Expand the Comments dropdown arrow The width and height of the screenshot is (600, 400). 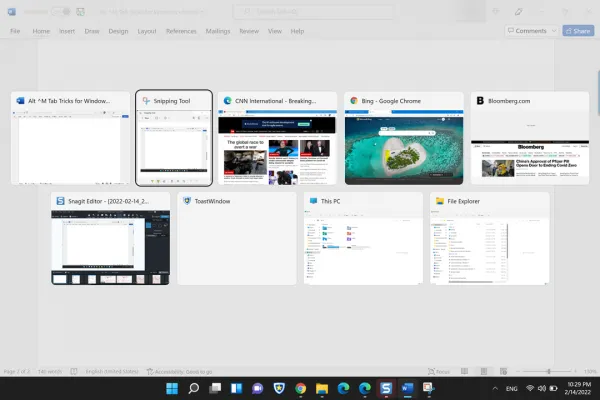tap(554, 31)
